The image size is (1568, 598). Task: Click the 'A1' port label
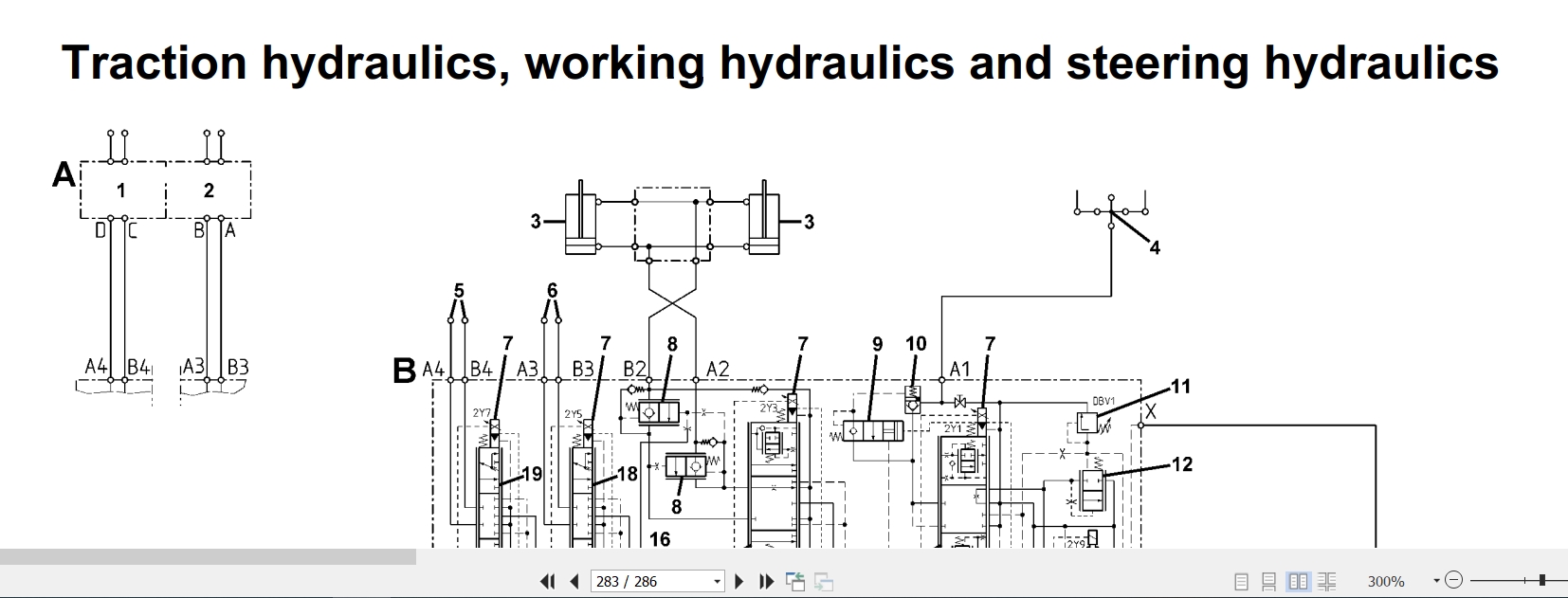pyautogui.click(x=960, y=369)
